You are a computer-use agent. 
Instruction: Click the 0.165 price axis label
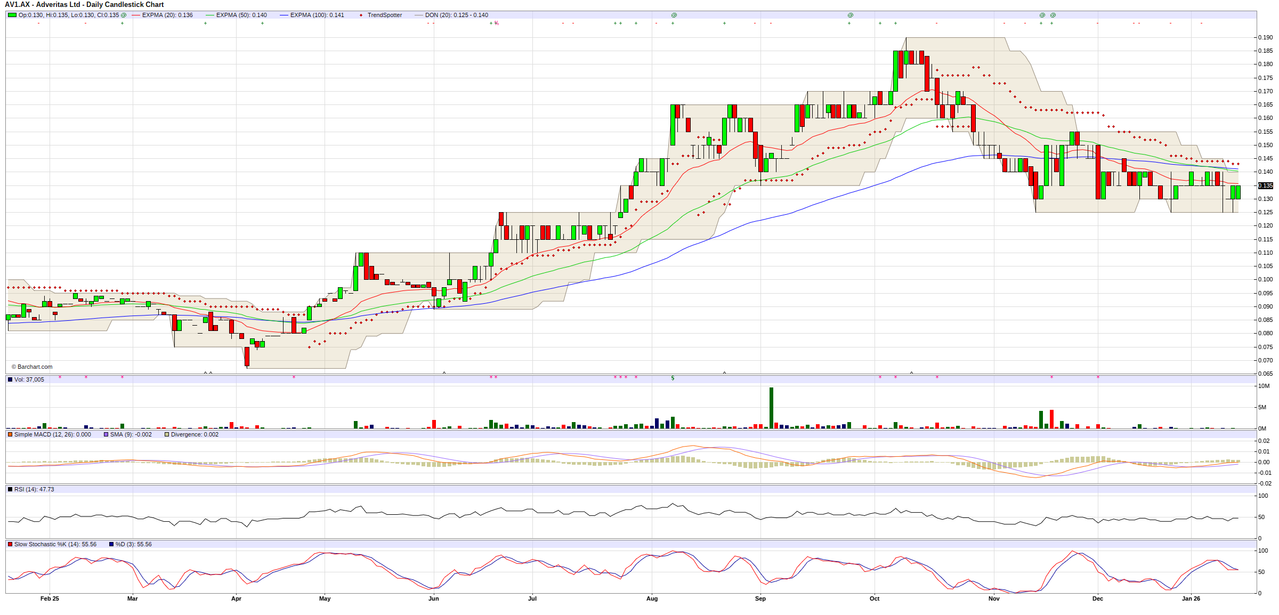click(1264, 105)
